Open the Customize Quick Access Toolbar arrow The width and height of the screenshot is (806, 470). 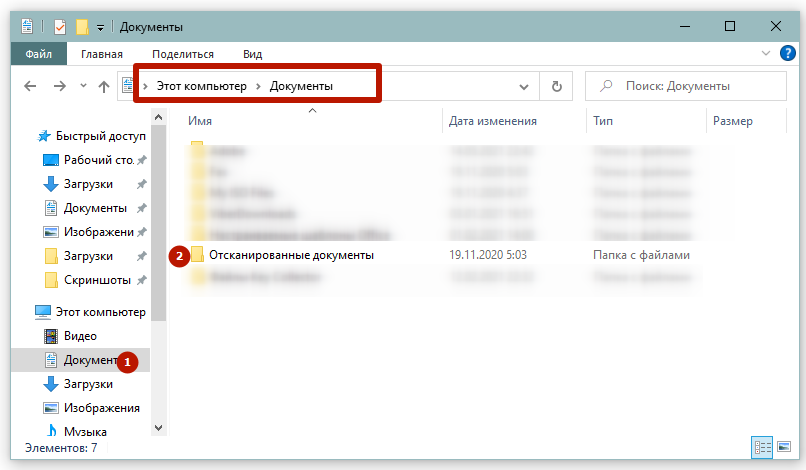(100, 27)
